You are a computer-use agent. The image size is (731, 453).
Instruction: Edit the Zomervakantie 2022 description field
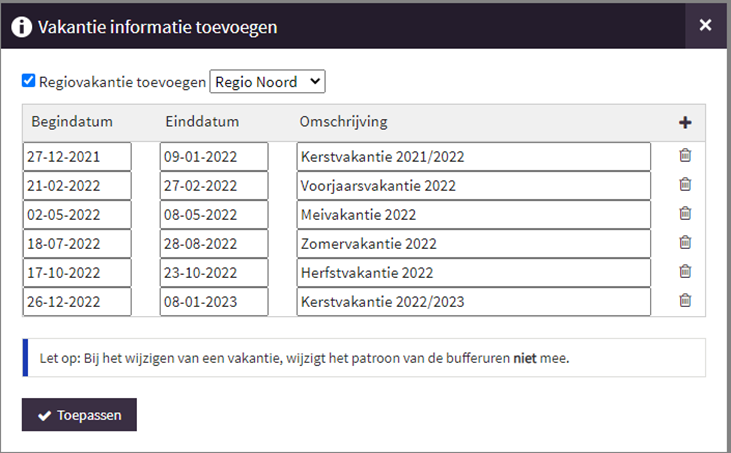point(474,243)
